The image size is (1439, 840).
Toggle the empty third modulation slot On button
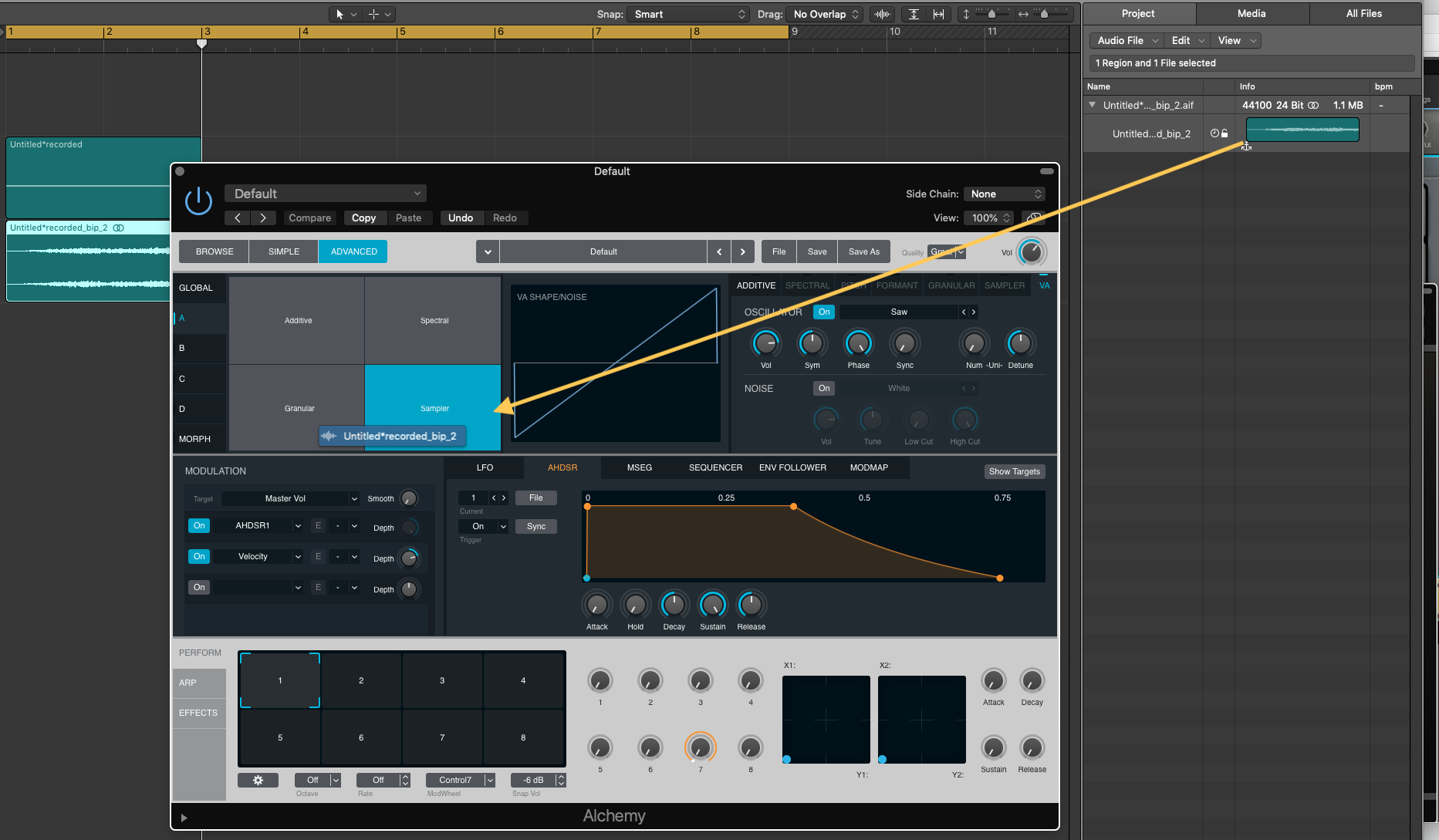tap(199, 588)
